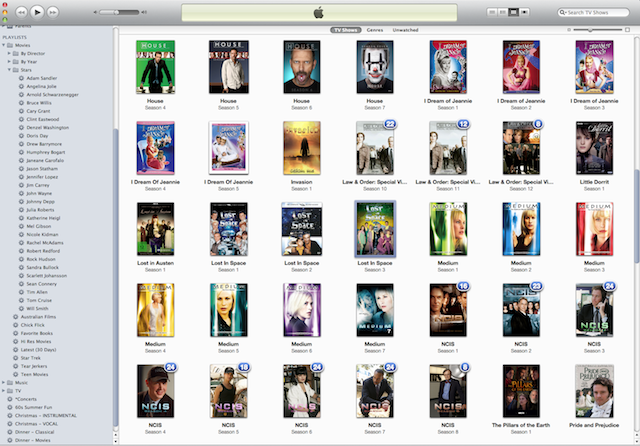
Task: Open the Australian Films playlist
Action: [38, 317]
